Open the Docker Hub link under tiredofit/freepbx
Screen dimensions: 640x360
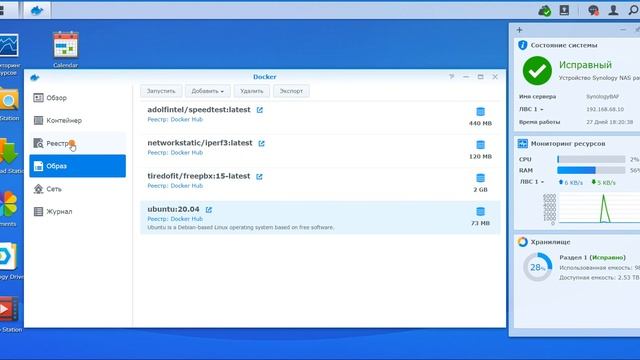[x=187, y=186]
